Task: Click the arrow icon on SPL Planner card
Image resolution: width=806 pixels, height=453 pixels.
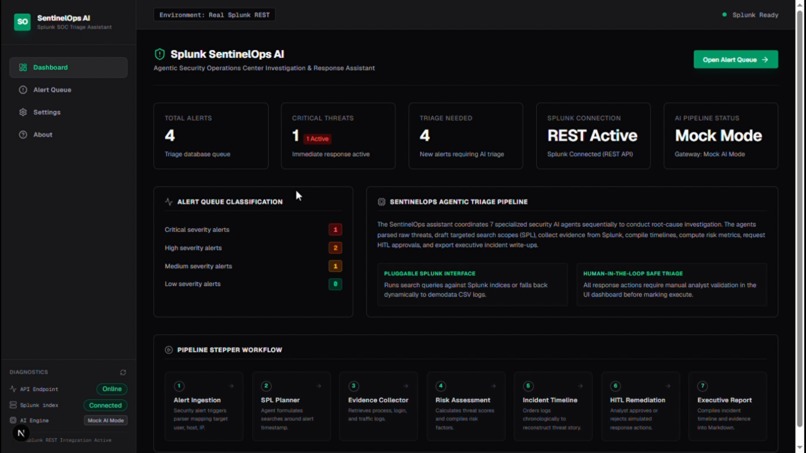Action: click(319, 386)
